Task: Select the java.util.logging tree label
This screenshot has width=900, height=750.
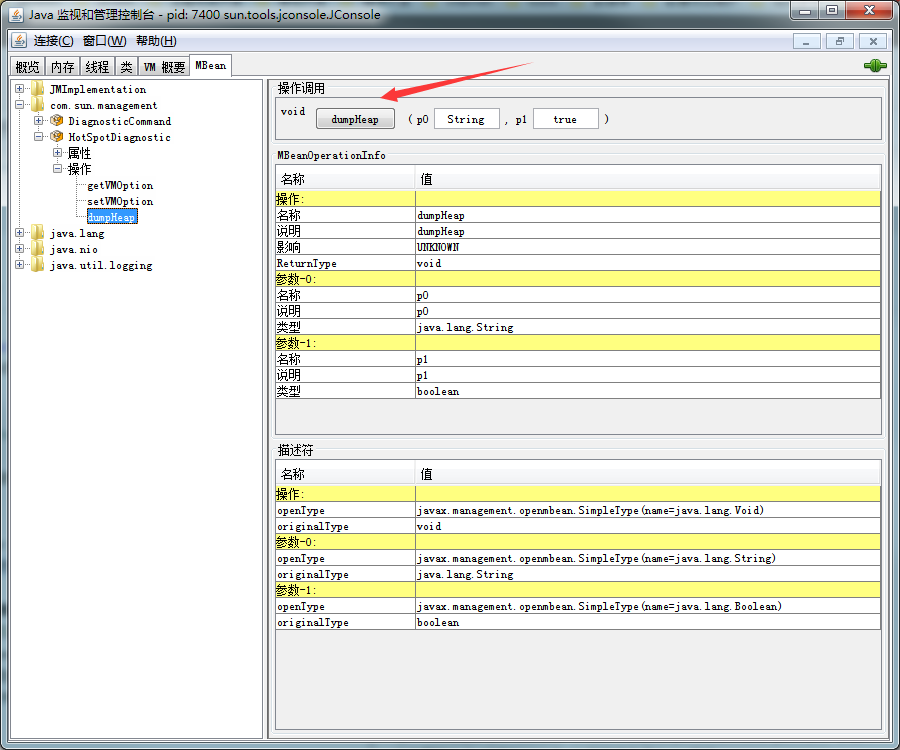Action: pos(101,265)
